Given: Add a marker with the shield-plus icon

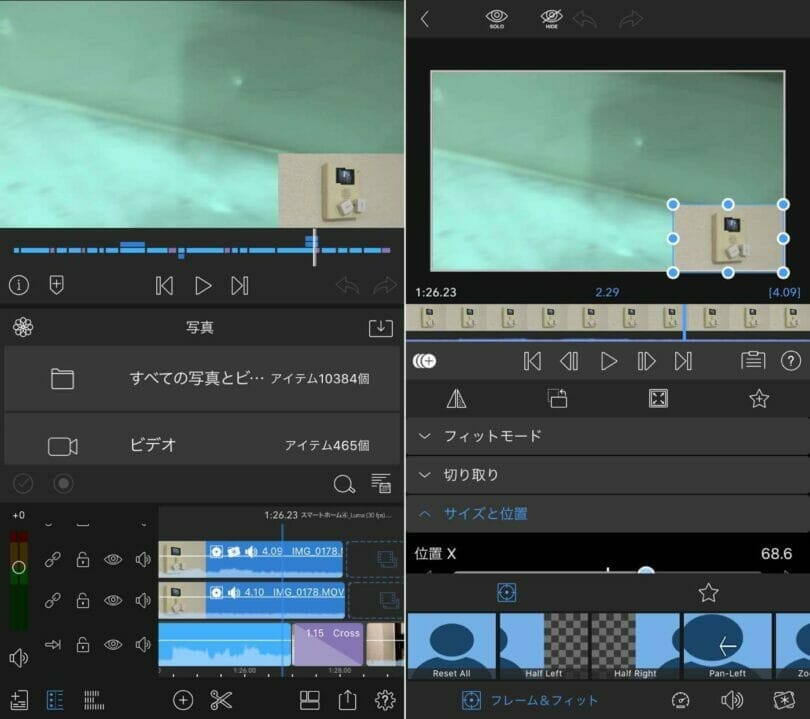Looking at the screenshot, I should pos(56,285).
